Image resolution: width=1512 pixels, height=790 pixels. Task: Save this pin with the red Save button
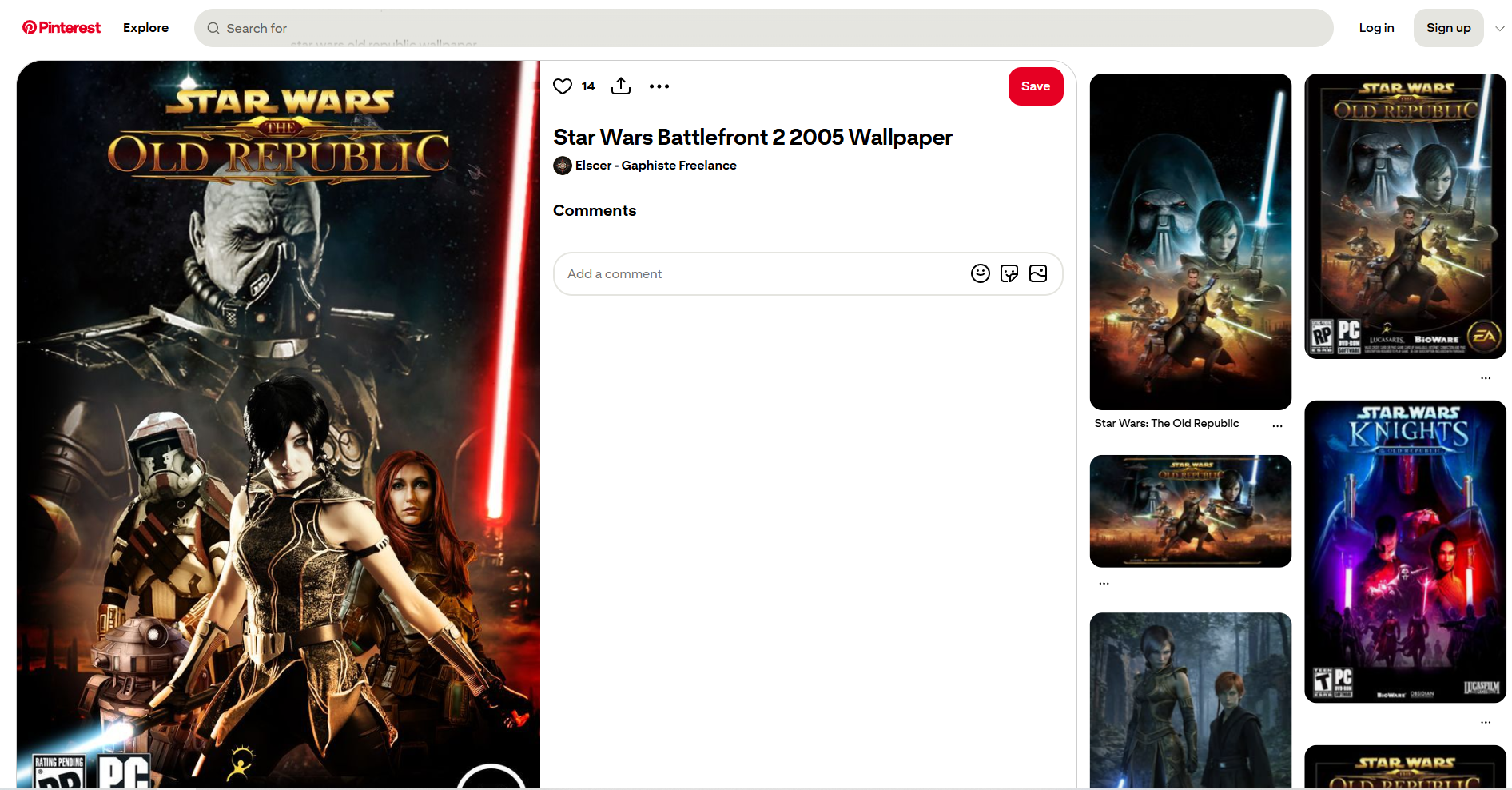point(1036,86)
